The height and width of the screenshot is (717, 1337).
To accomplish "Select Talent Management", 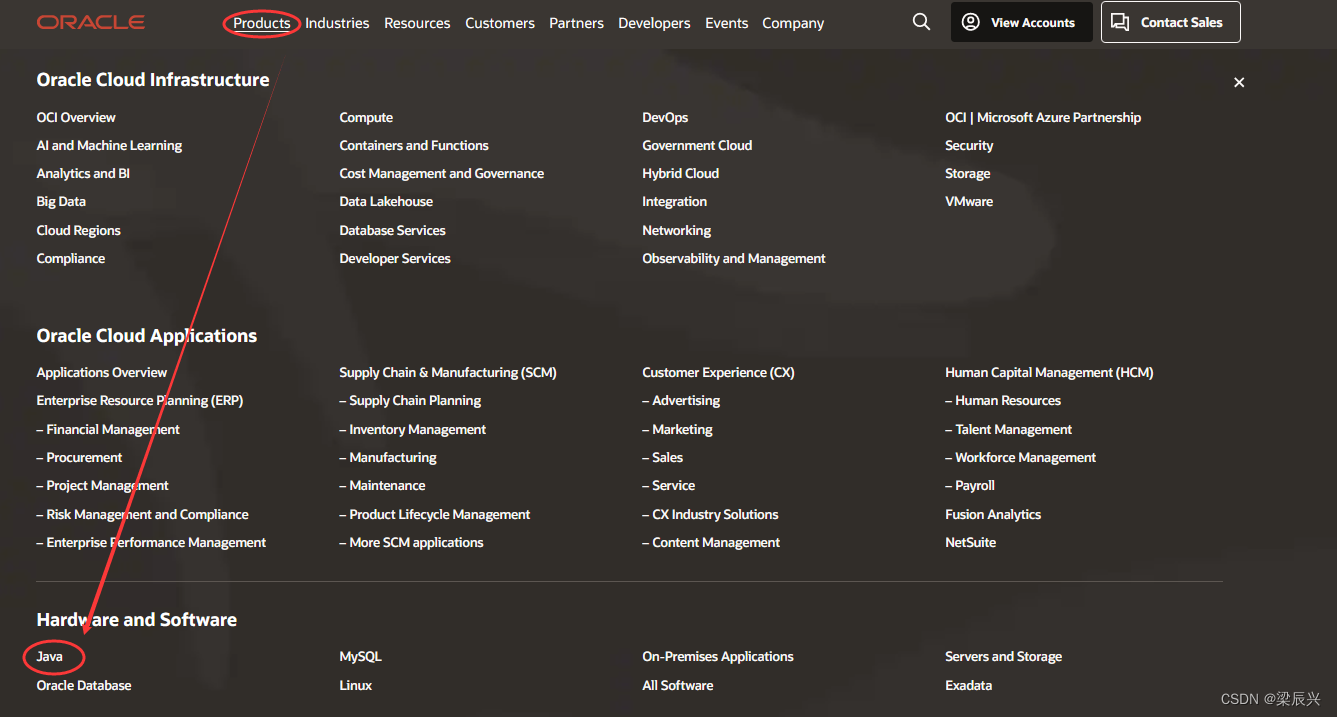I will pyautogui.click(x=1009, y=429).
